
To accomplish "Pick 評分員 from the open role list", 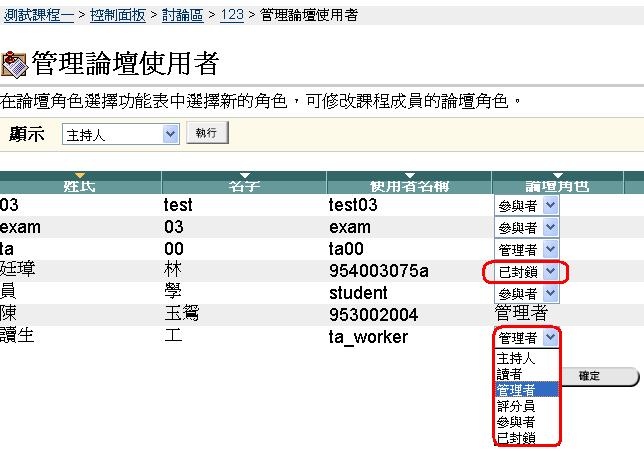I will tap(517, 406).
